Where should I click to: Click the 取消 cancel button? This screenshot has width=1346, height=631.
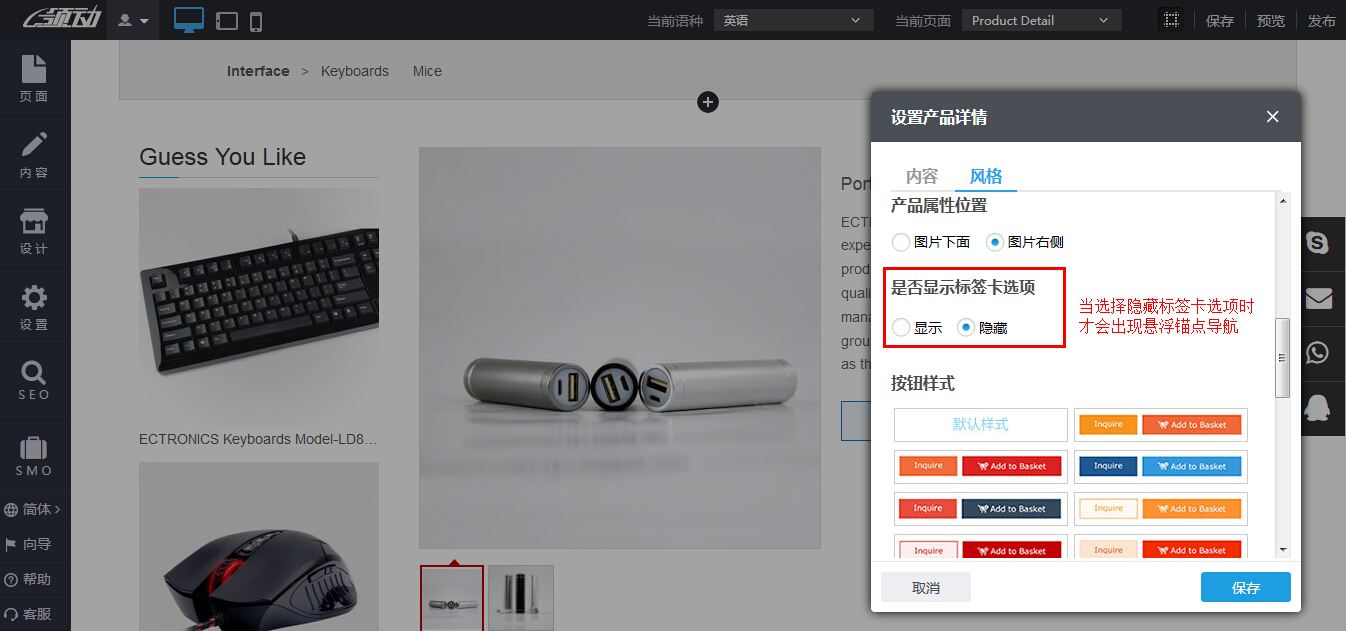pos(926,587)
